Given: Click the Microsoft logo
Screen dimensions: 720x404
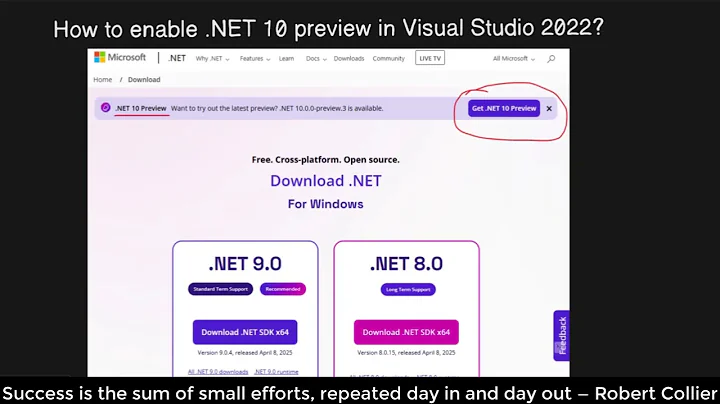Looking at the screenshot, I should point(120,57).
